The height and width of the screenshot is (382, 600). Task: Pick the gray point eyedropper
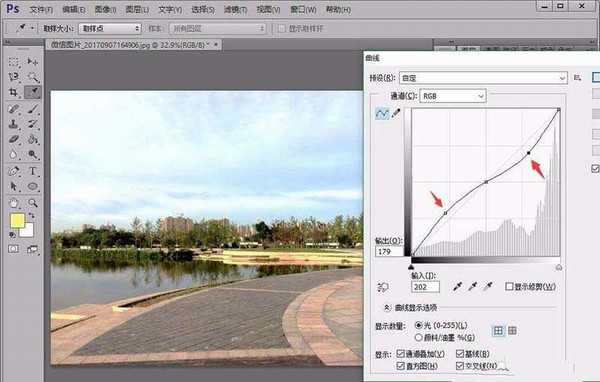[x=473, y=286]
